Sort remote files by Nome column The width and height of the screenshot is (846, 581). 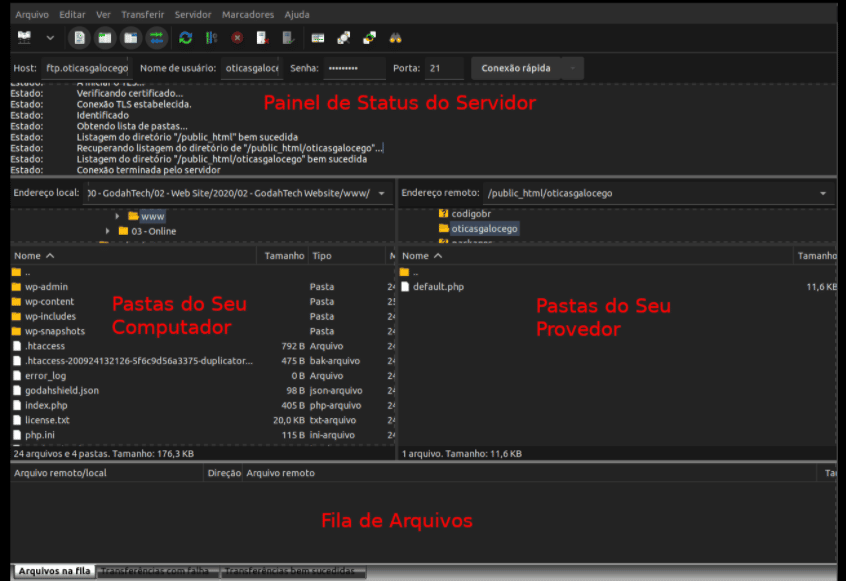coord(596,256)
